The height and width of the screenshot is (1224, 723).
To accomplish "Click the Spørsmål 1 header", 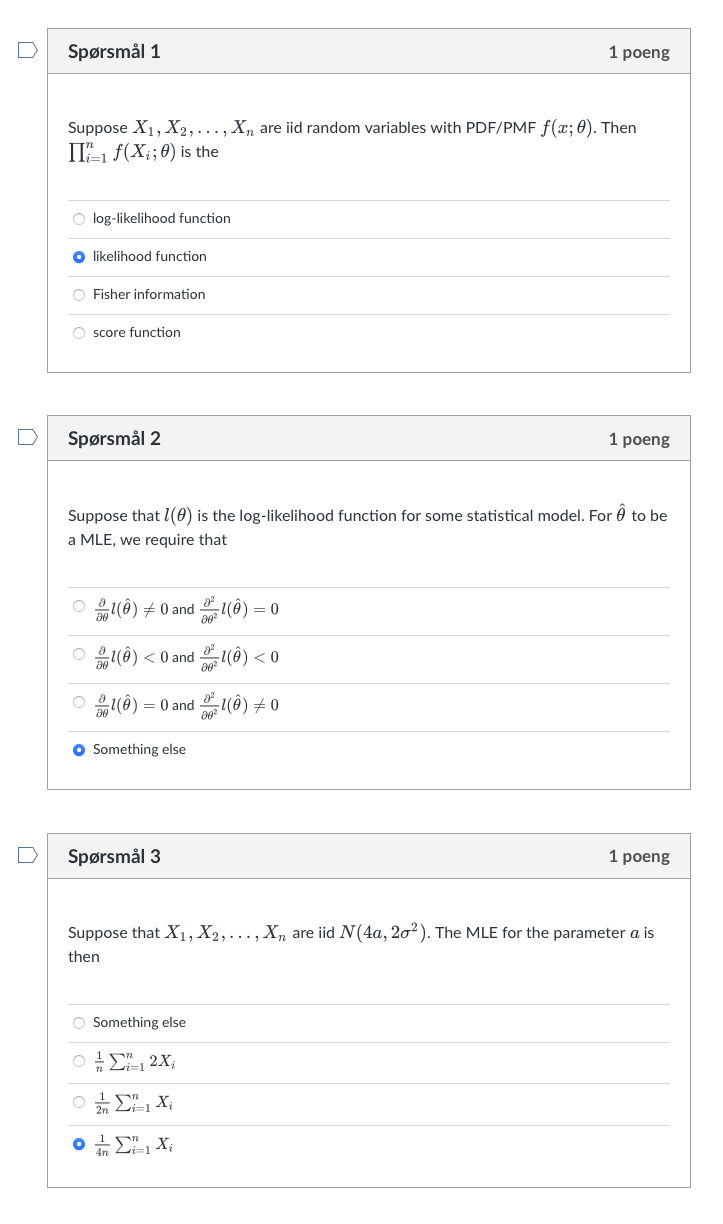I will point(114,51).
